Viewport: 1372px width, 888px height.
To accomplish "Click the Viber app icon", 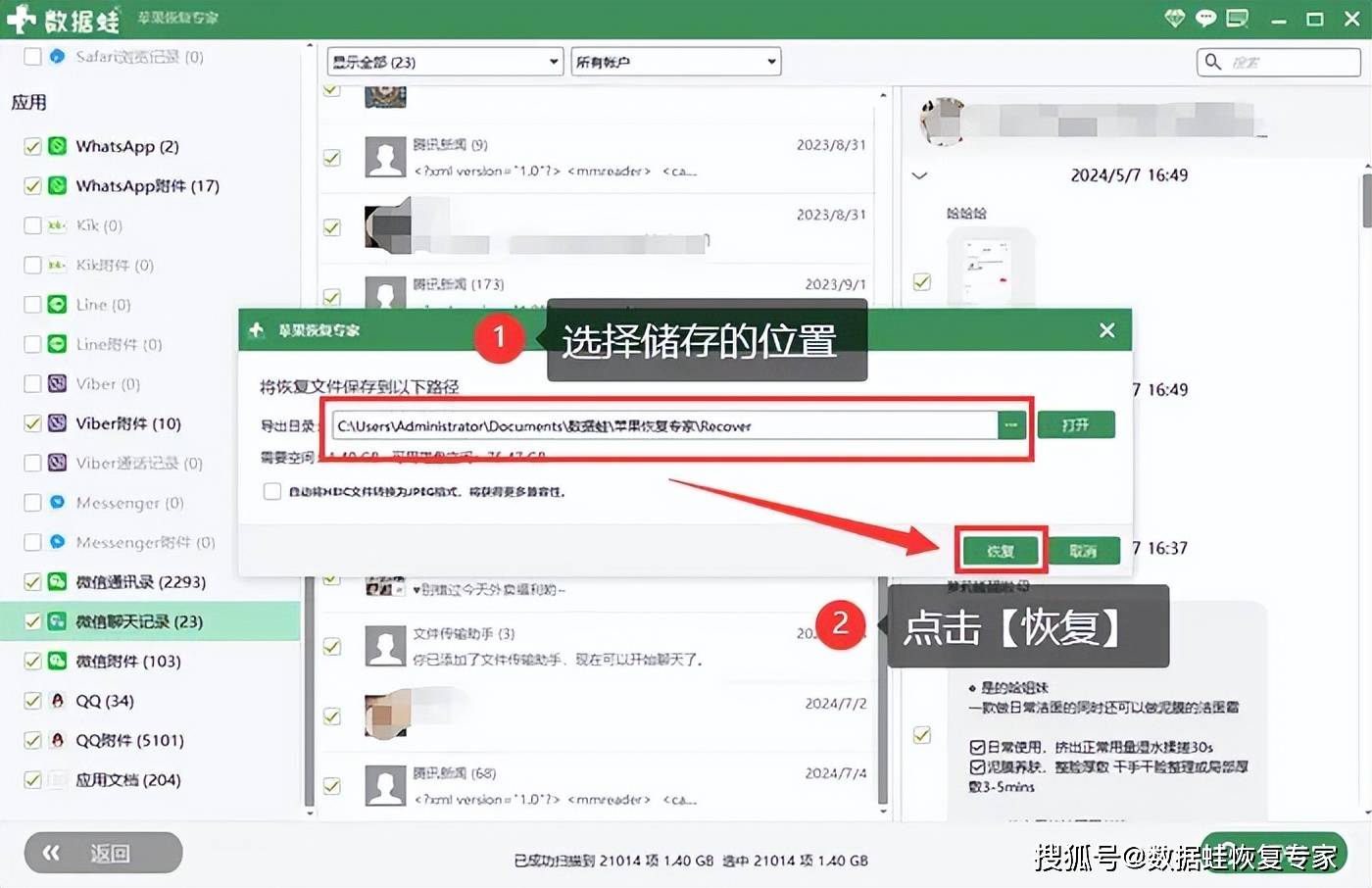I will (58, 383).
